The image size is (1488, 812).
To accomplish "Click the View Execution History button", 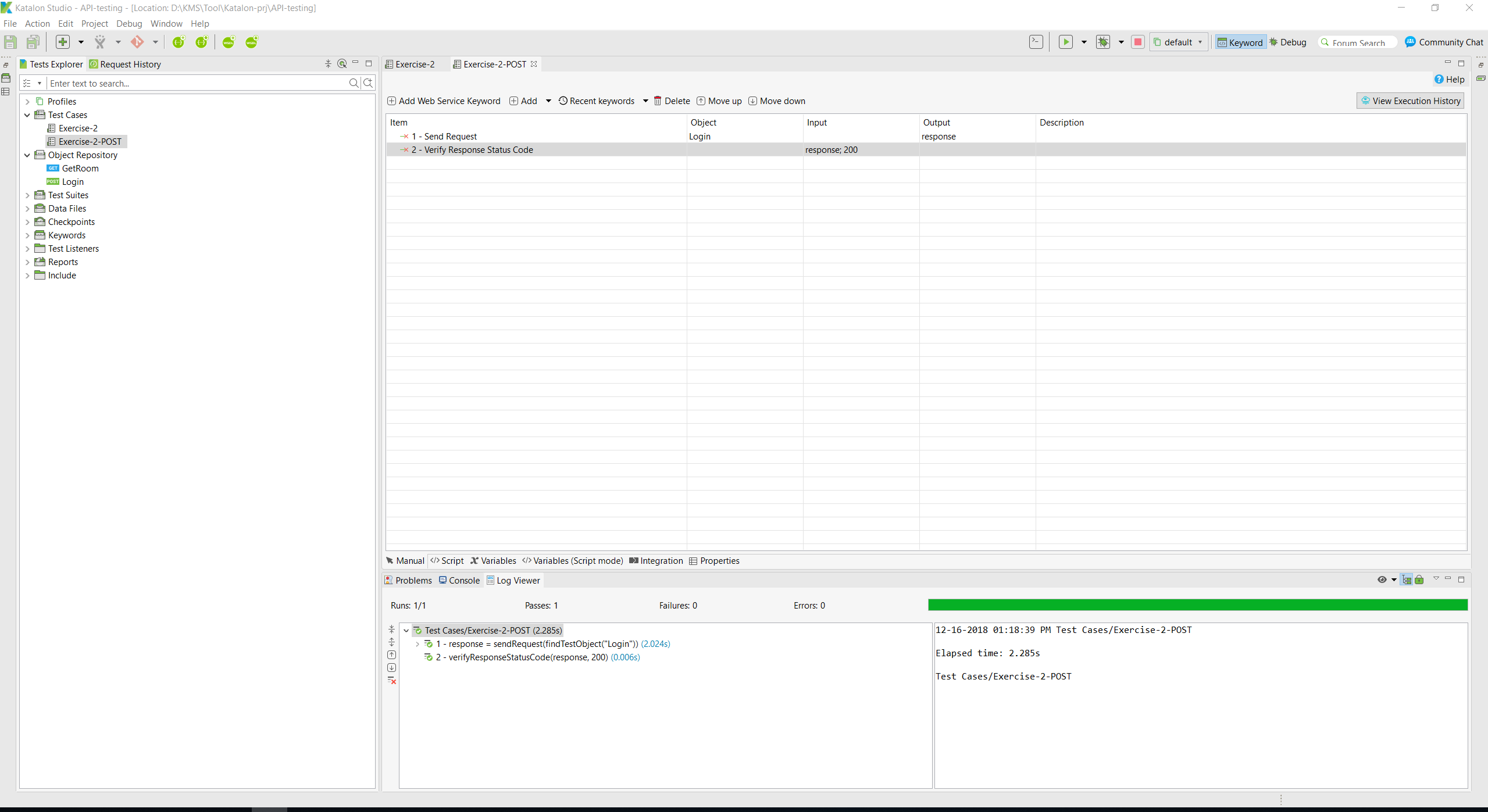I will click(x=1410, y=101).
